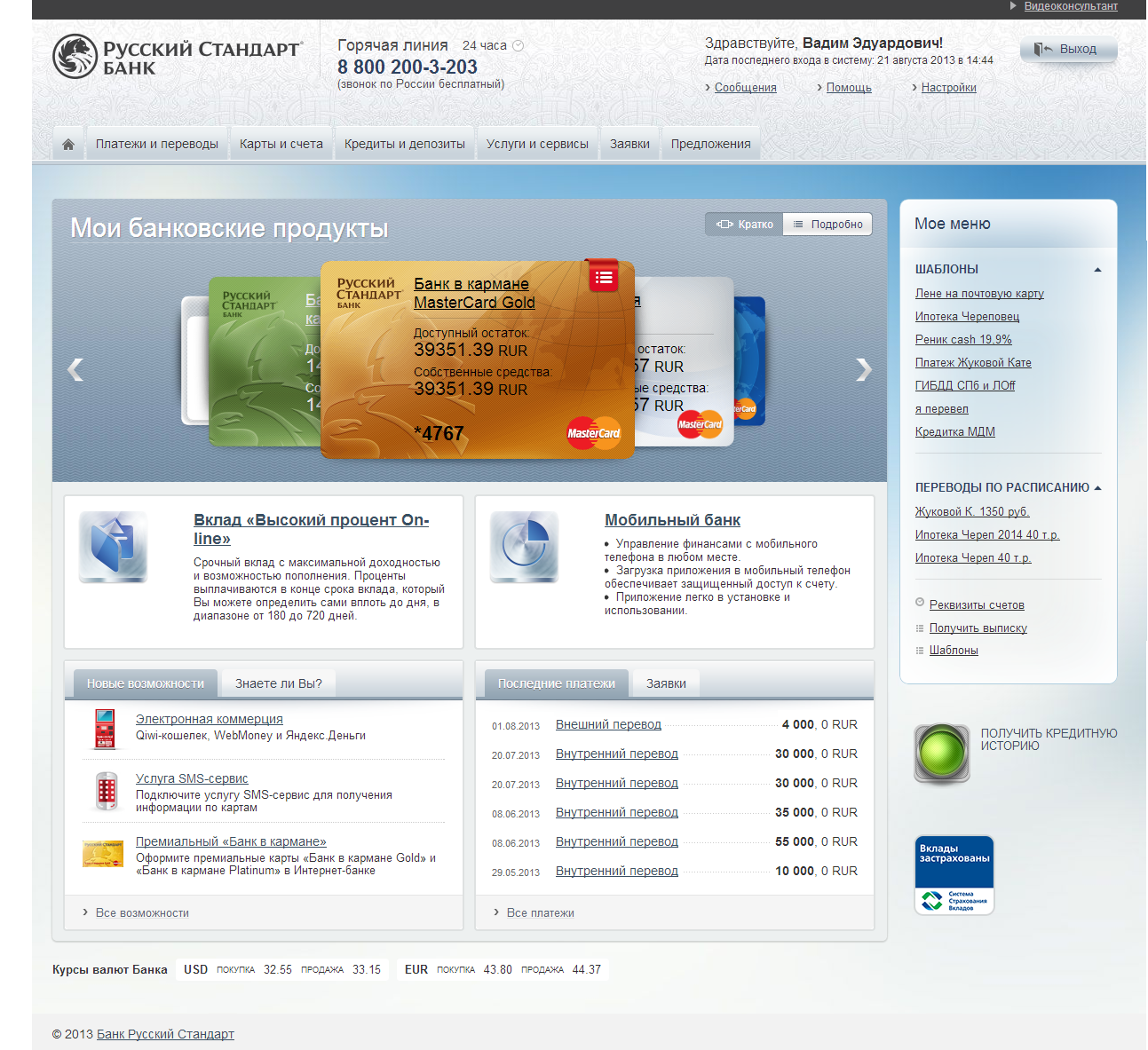Screen dimensions: 1148x1050
Task: Click the white MasterCard behind the gold card
Action: [684, 361]
